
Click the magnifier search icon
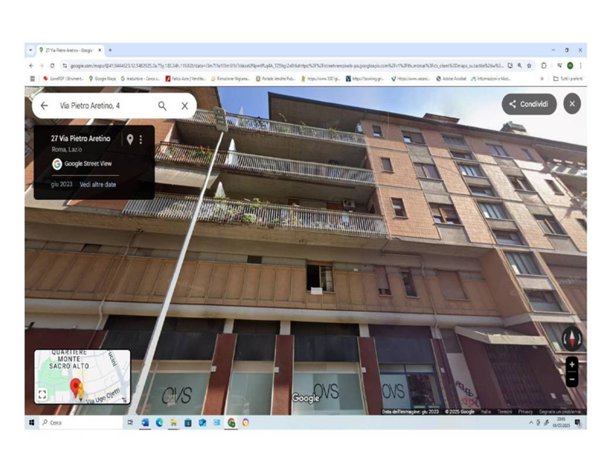click(x=162, y=105)
